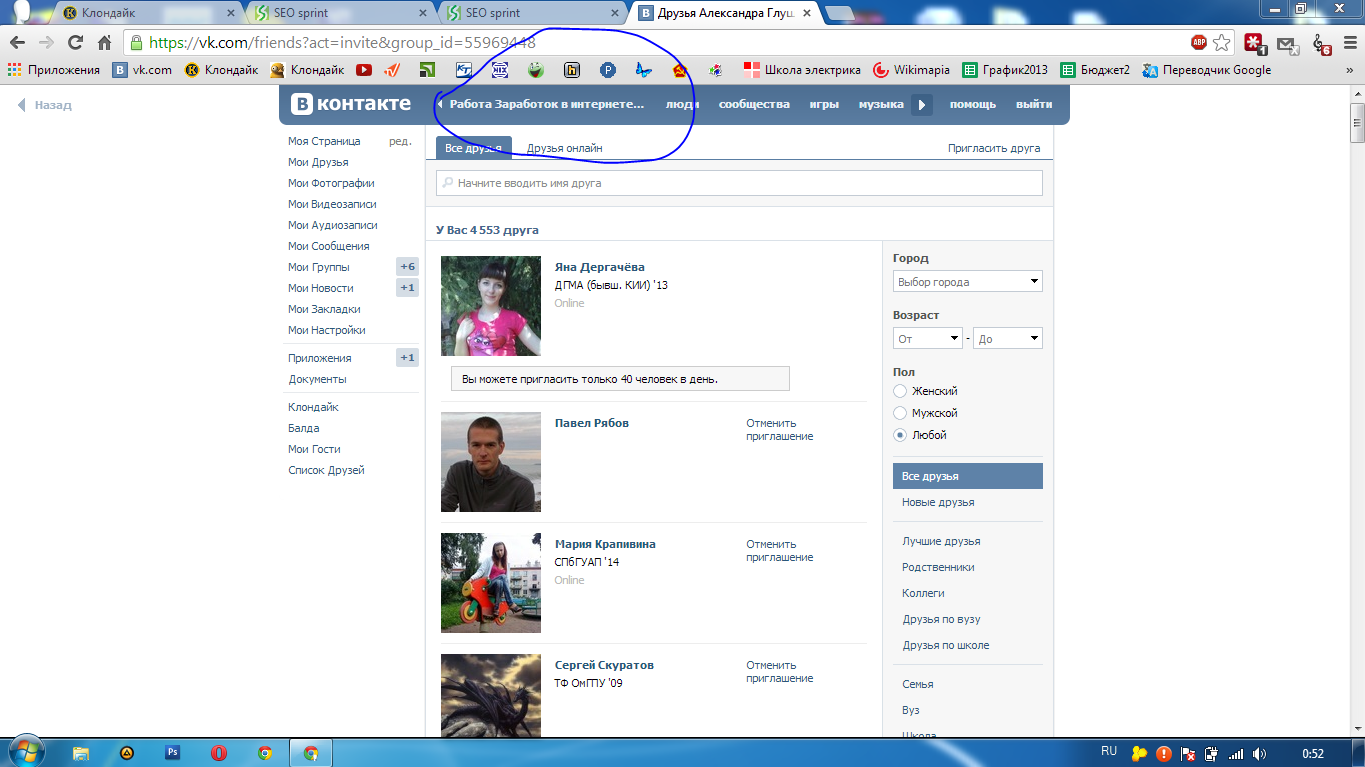Image resolution: width=1365 pixels, height=767 pixels.
Task: Click помощь in the header
Action: [x=973, y=104]
